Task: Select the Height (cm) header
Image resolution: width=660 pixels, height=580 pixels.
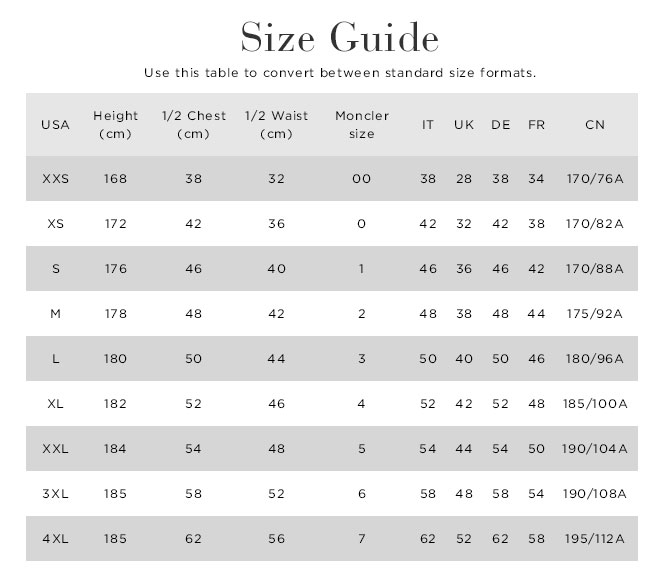Action: pyautogui.click(x=115, y=125)
